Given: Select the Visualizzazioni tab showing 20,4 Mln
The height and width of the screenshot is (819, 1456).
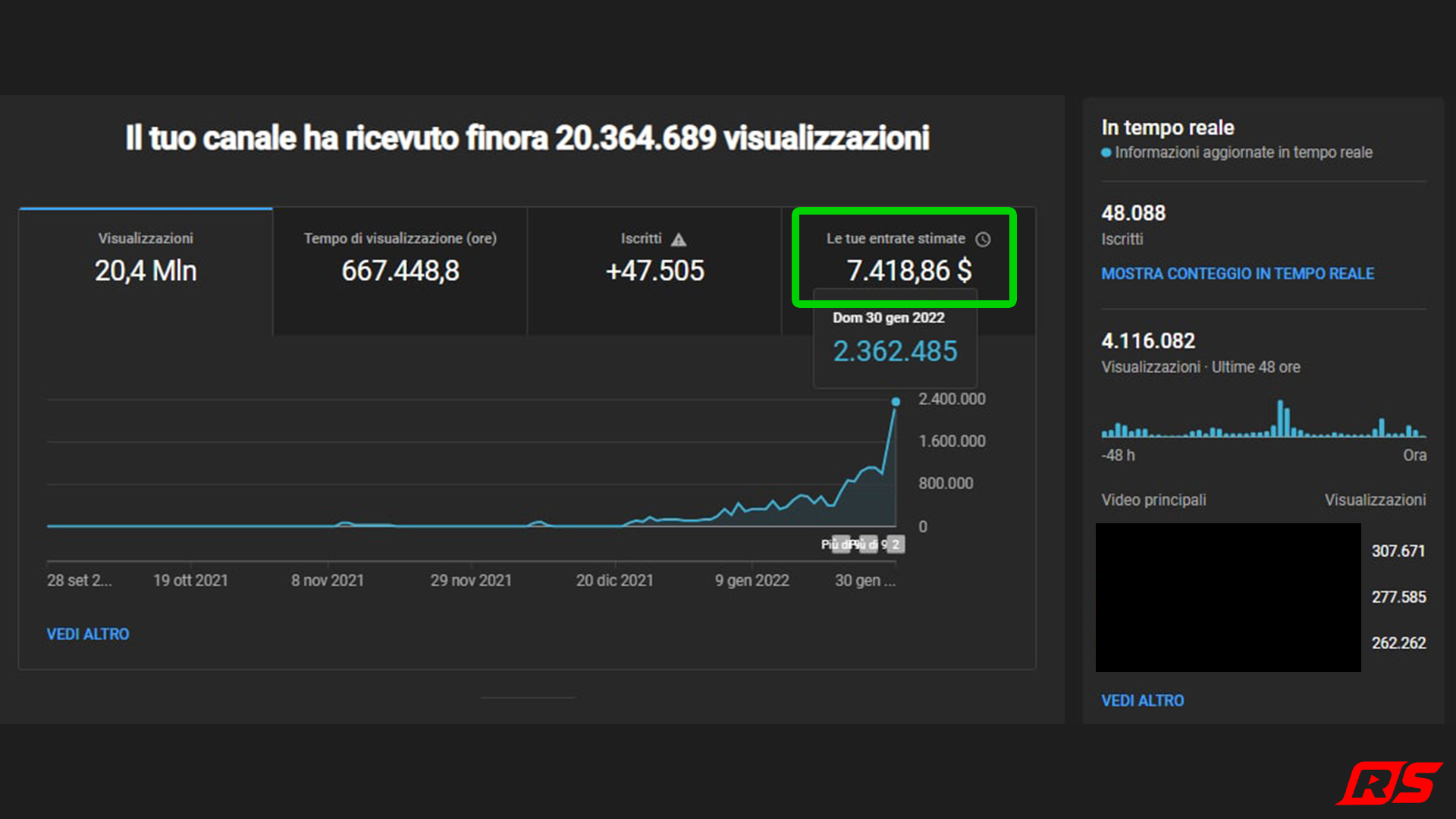Looking at the screenshot, I should tap(146, 271).
